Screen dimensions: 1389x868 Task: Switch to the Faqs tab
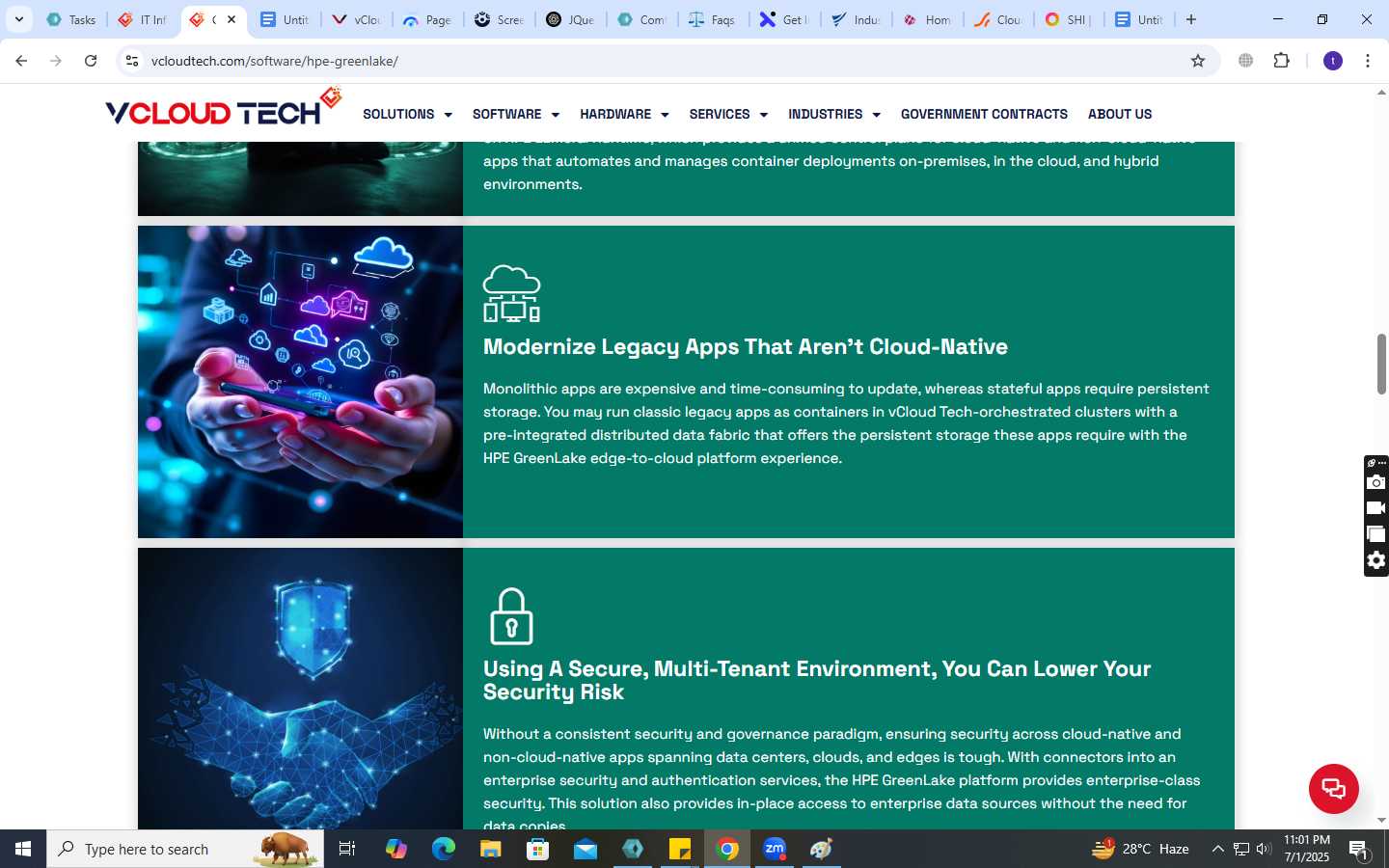coord(713,19)
